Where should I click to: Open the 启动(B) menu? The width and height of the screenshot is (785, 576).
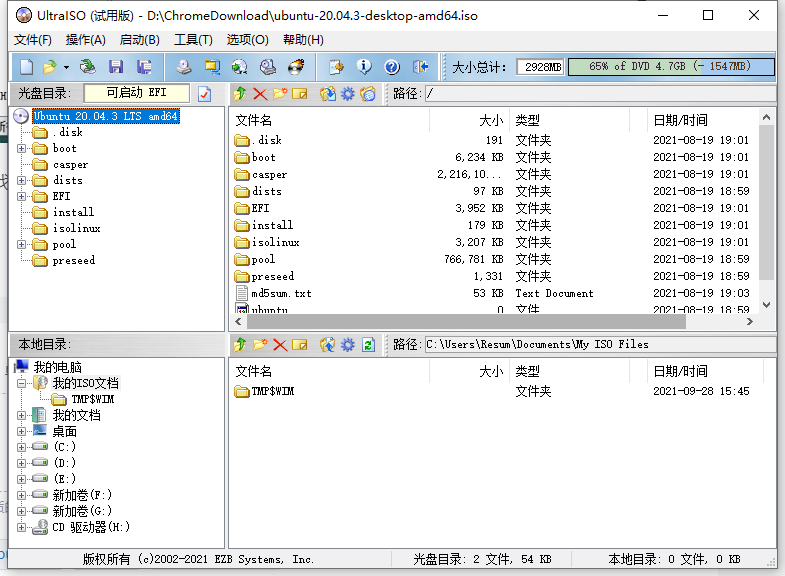(140, 40)
